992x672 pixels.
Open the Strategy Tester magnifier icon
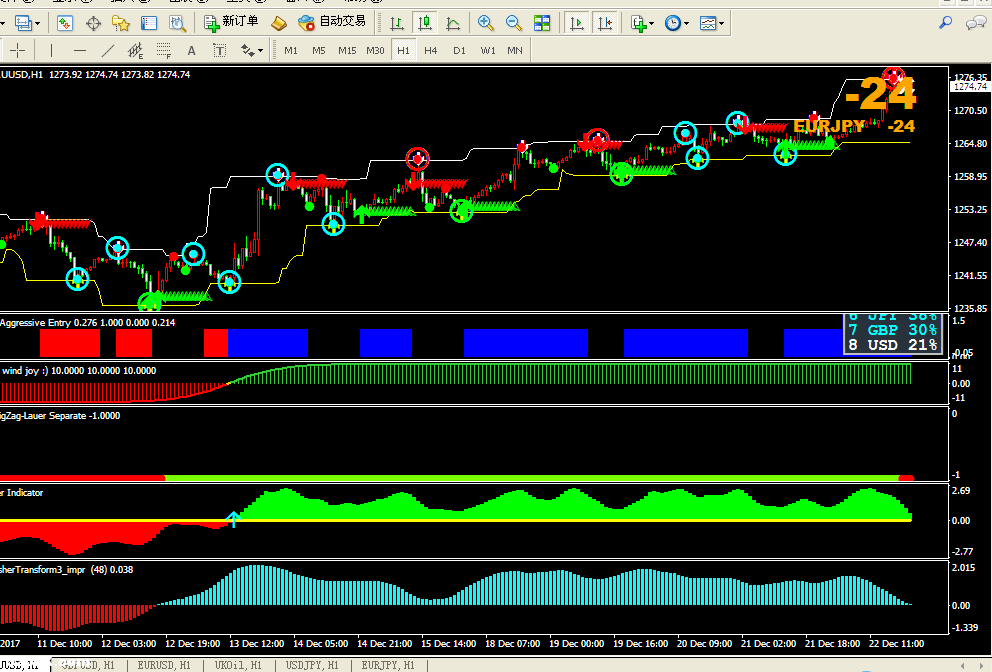pos(177,24)
